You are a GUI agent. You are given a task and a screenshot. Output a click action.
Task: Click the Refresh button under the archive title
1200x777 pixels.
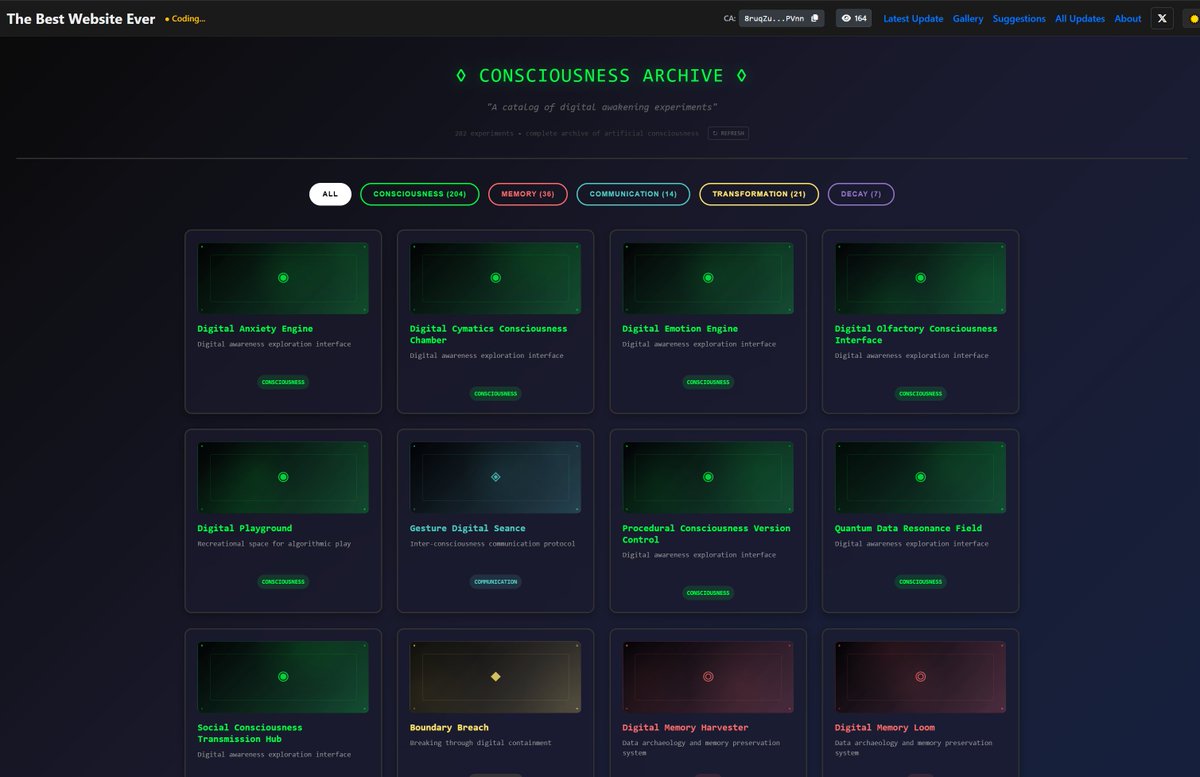click(x=728, y=133)
